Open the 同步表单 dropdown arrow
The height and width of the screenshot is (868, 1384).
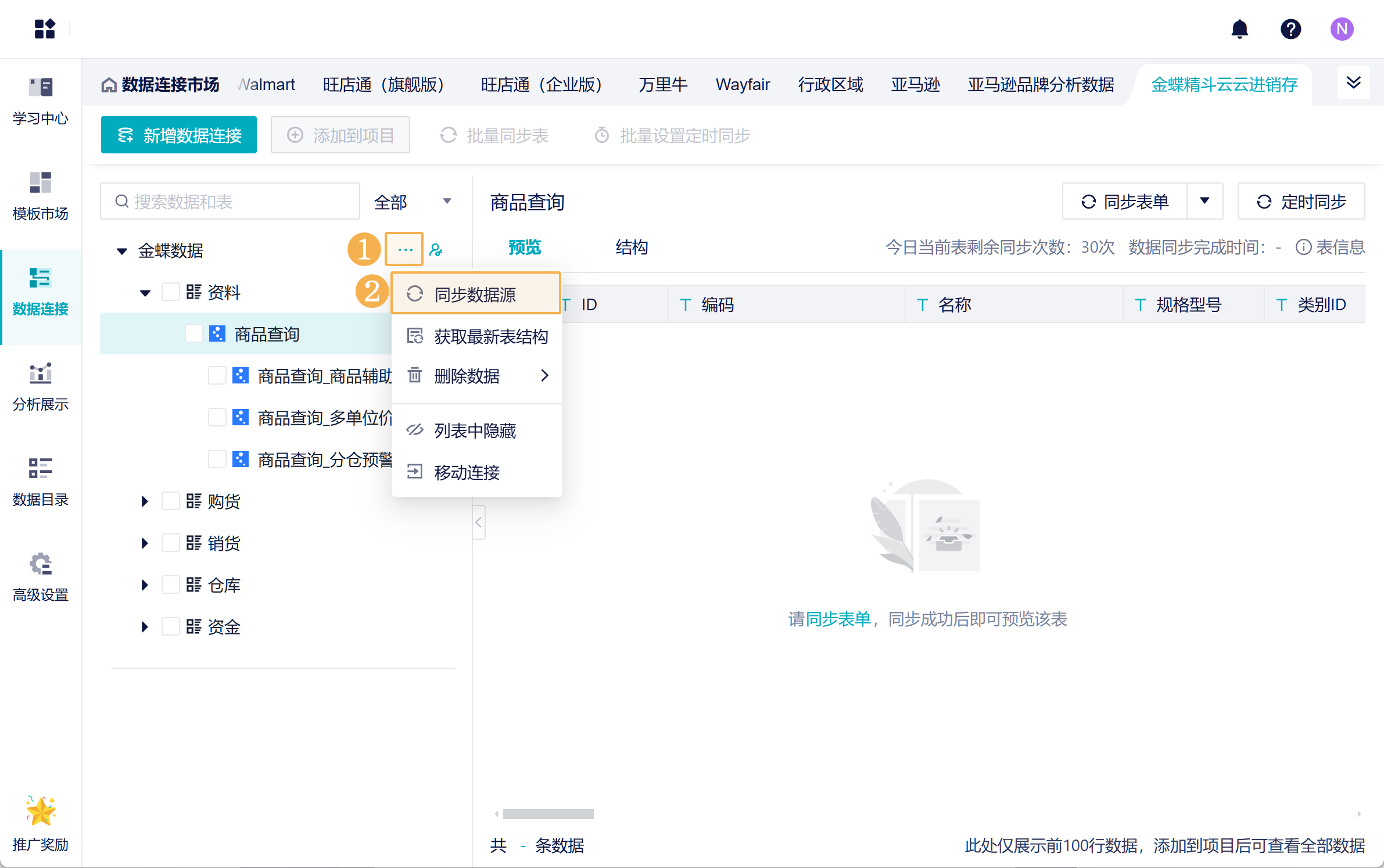pyautogui.click(x=1204, y=201)
